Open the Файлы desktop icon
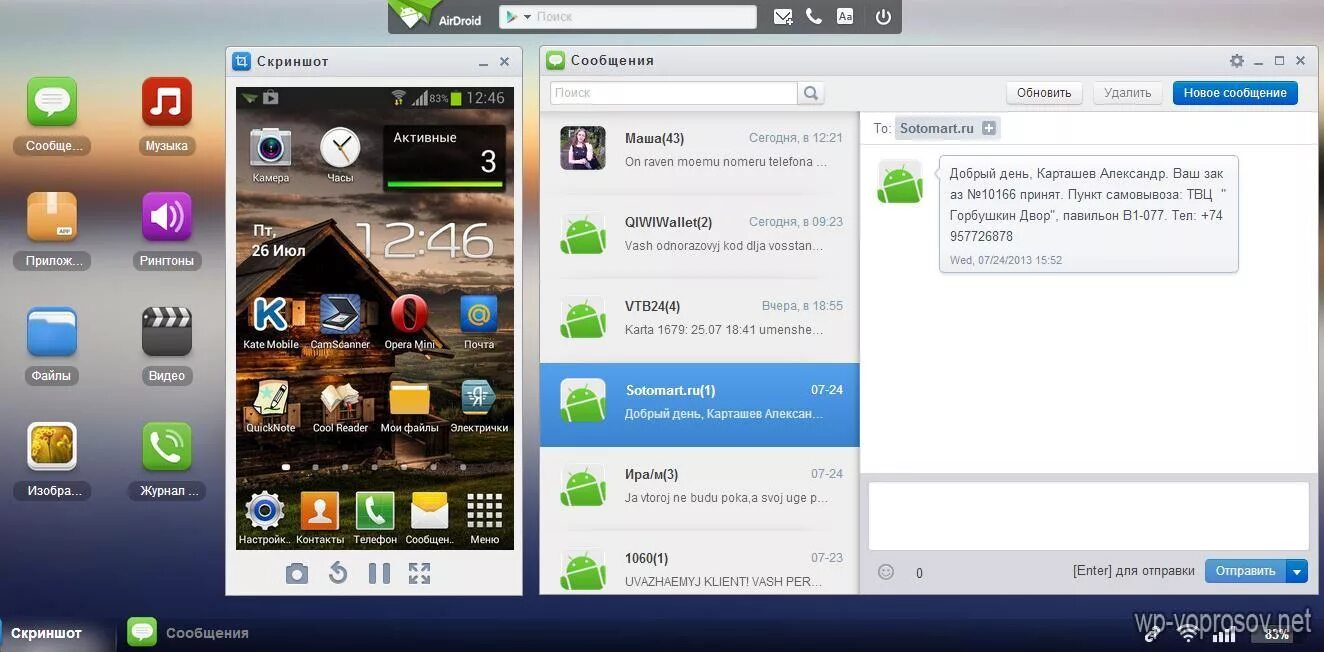Screen dimensions: 1324x652 pos(52,332)
